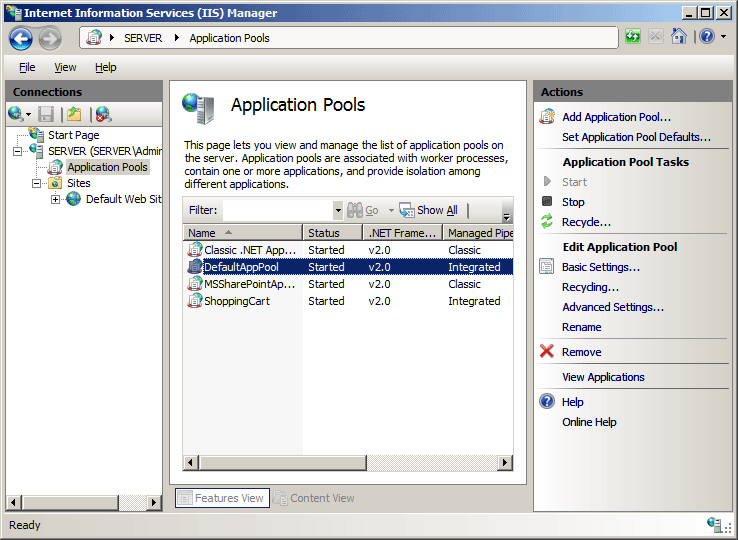Click the Home icon in the top toolbar
This screenshot has height=540, width=738.
pyautogui.click(x=679, y=37)
